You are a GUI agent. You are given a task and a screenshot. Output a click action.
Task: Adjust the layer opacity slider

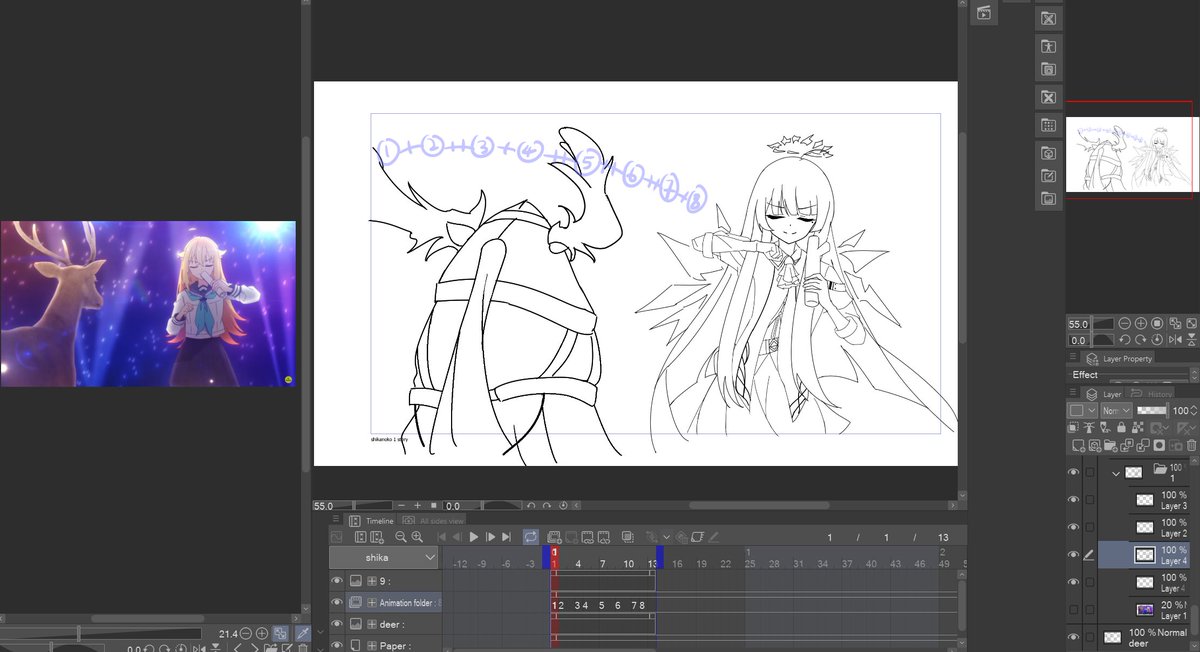[1152, 410]
